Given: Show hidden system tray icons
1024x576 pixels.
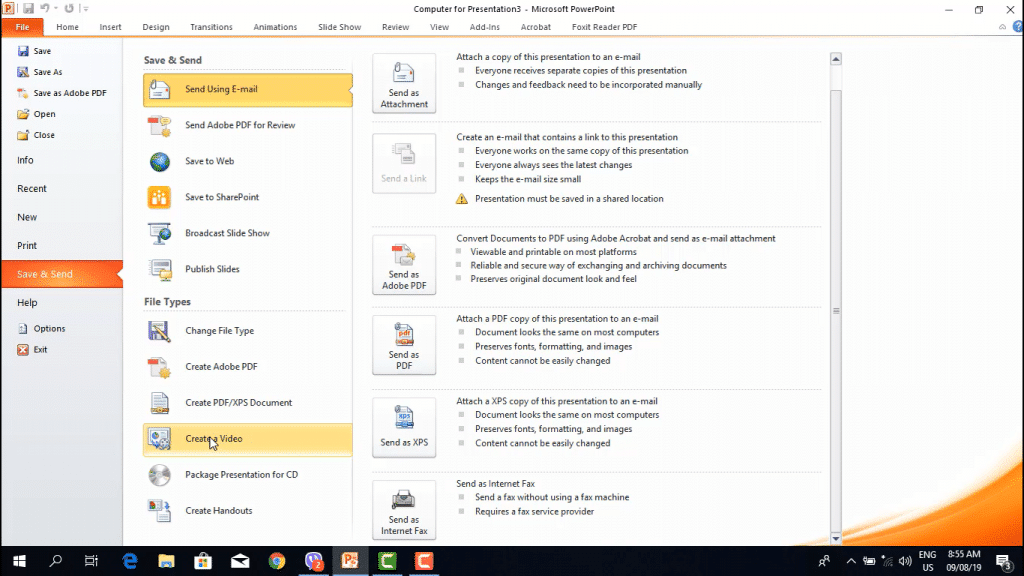Looking at the screenshot, I should pos(851,561).
